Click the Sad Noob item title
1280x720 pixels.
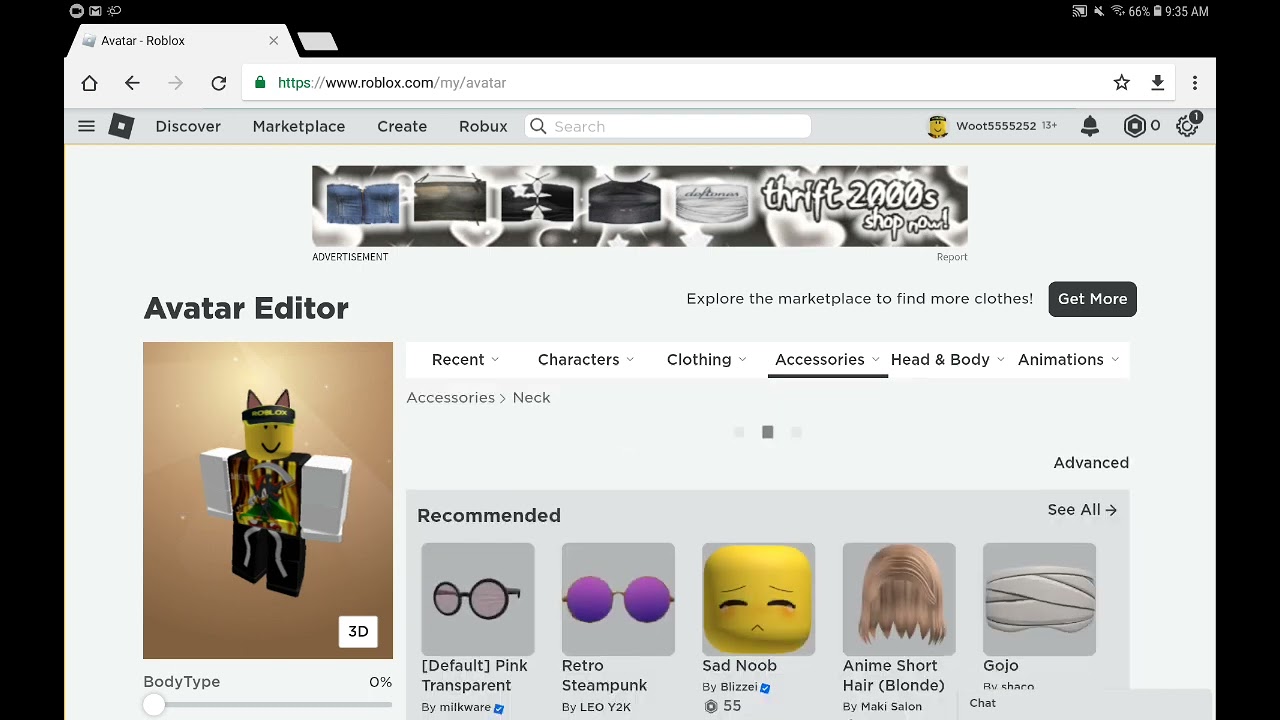tap(739, 666)
